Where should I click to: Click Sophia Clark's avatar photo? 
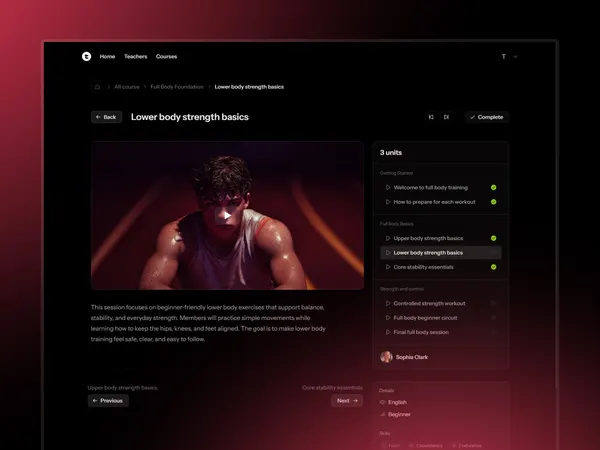click(x=386, y=357)
